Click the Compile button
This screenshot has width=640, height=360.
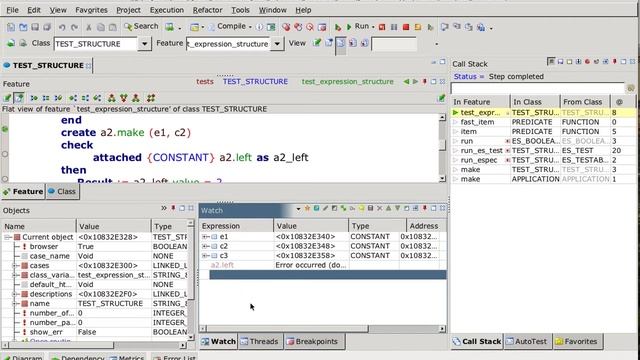(227, 27)
